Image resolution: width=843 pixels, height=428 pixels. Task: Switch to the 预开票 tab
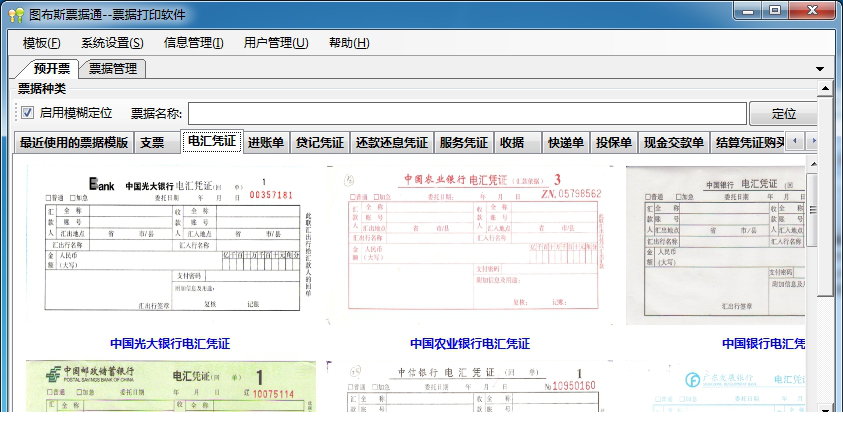point(50,68)
